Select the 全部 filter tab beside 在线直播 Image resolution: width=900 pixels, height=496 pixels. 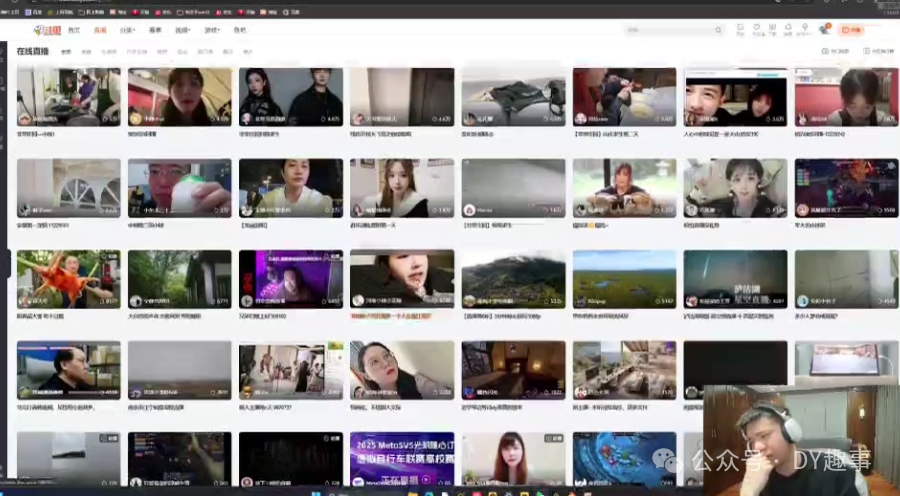(66, 52)
